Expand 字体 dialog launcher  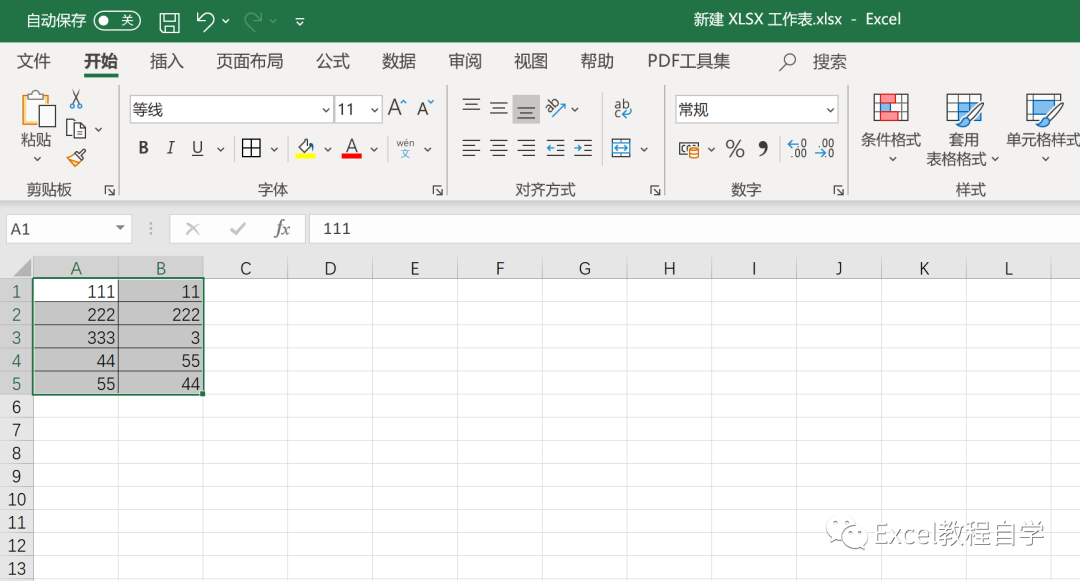coord(437,191)
